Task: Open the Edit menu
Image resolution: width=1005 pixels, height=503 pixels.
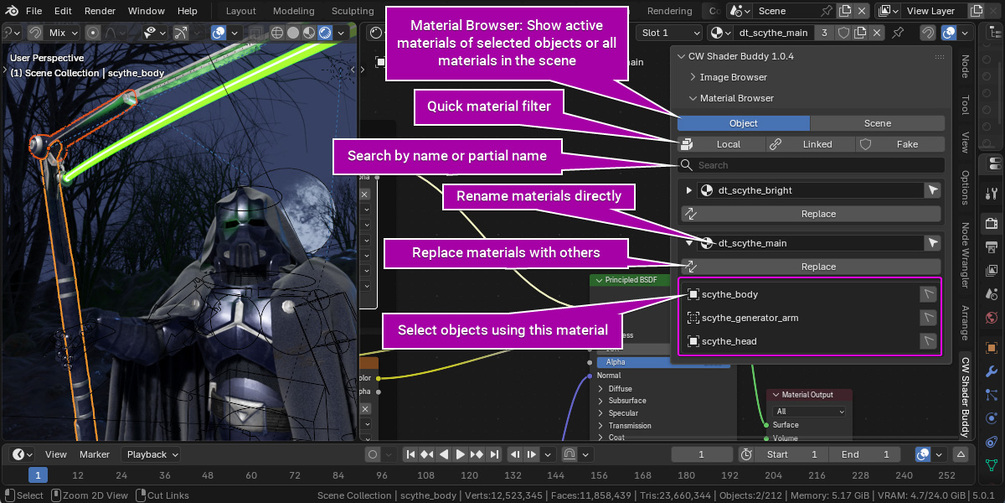Action: tap(63, 11)
